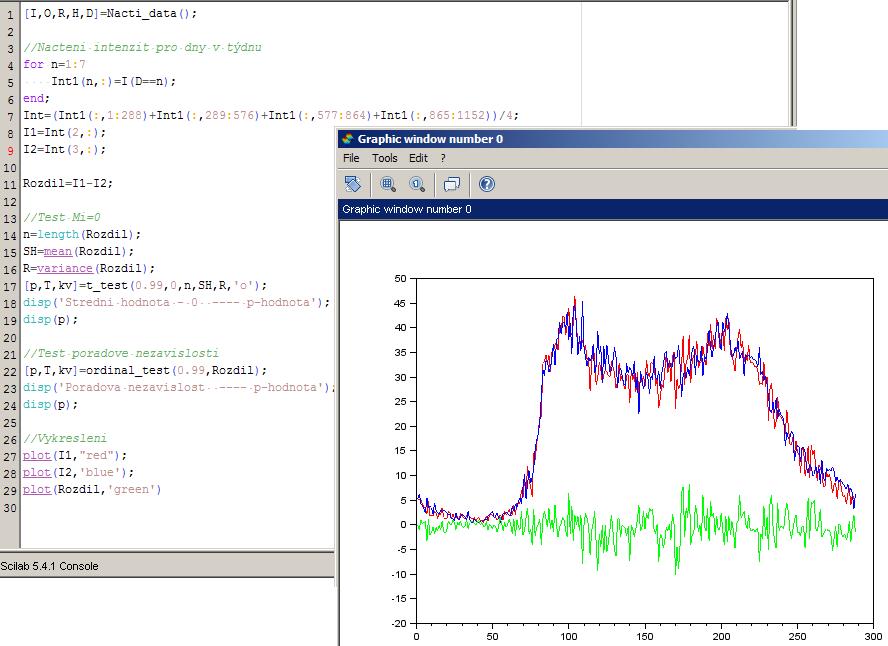
Task: Click the x-axis tick label '250'
Action: click(797, 636)
